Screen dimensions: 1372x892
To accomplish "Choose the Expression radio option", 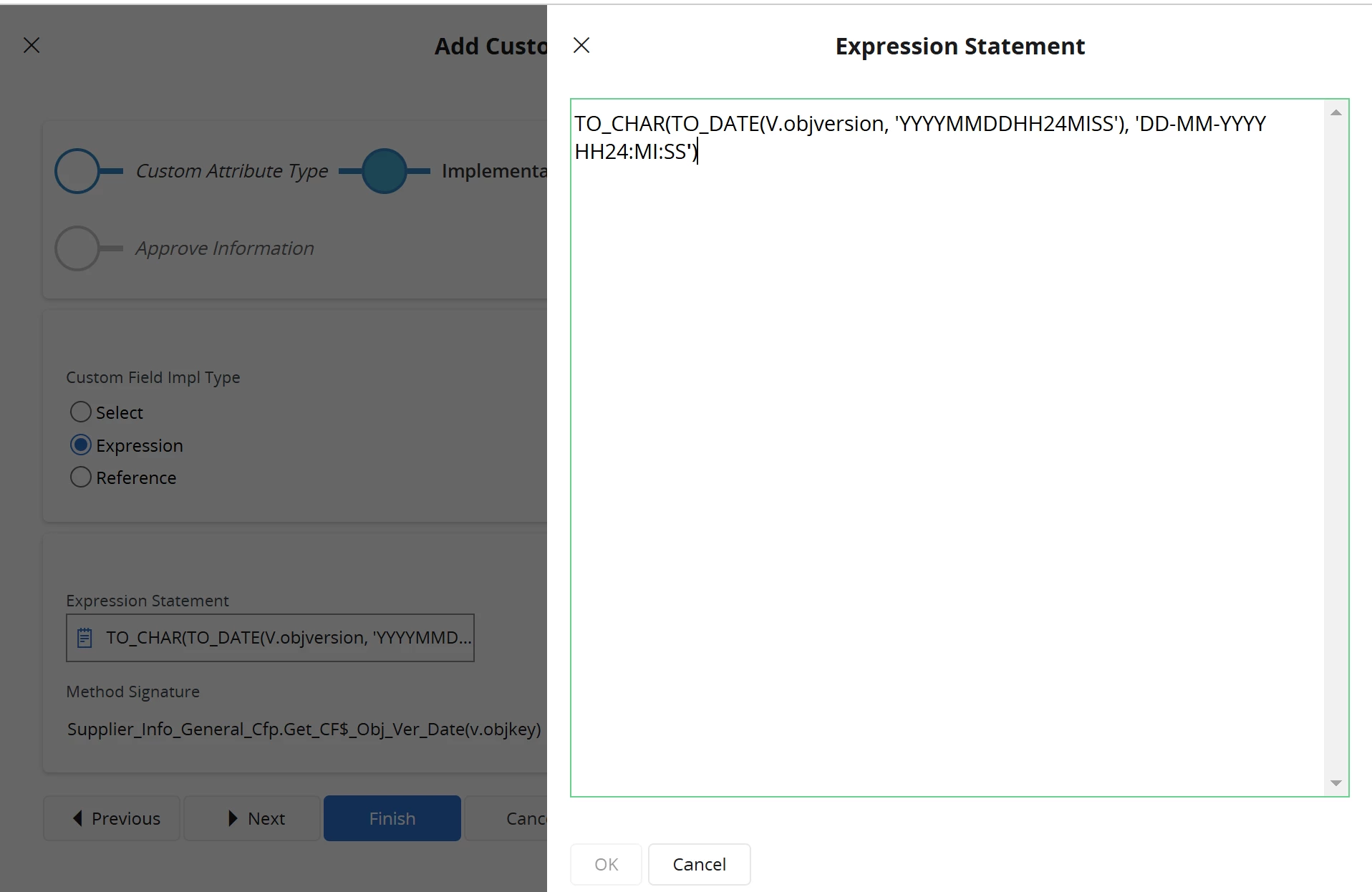I will click(x=81, y=445).
